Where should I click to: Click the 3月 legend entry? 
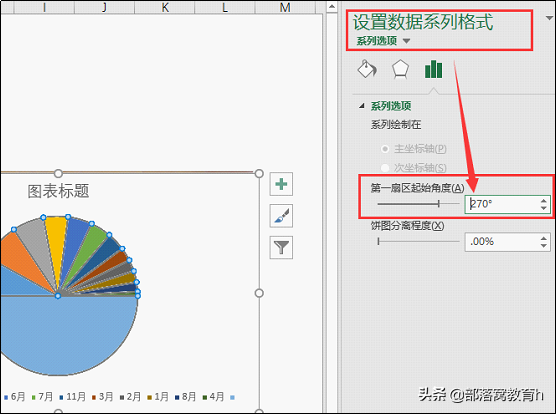102,397
